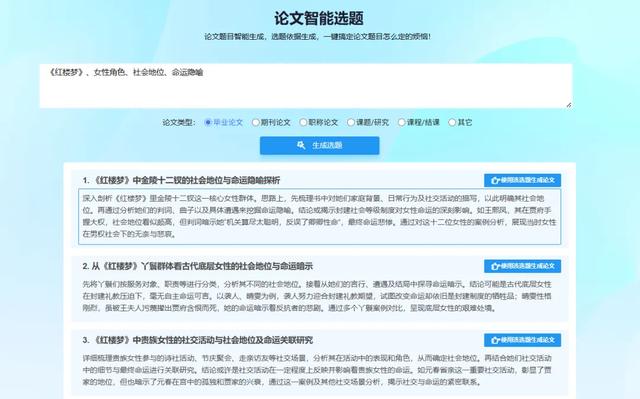
Task: Select the 毕业论文 radio button
Action: [x=208, y=122]
